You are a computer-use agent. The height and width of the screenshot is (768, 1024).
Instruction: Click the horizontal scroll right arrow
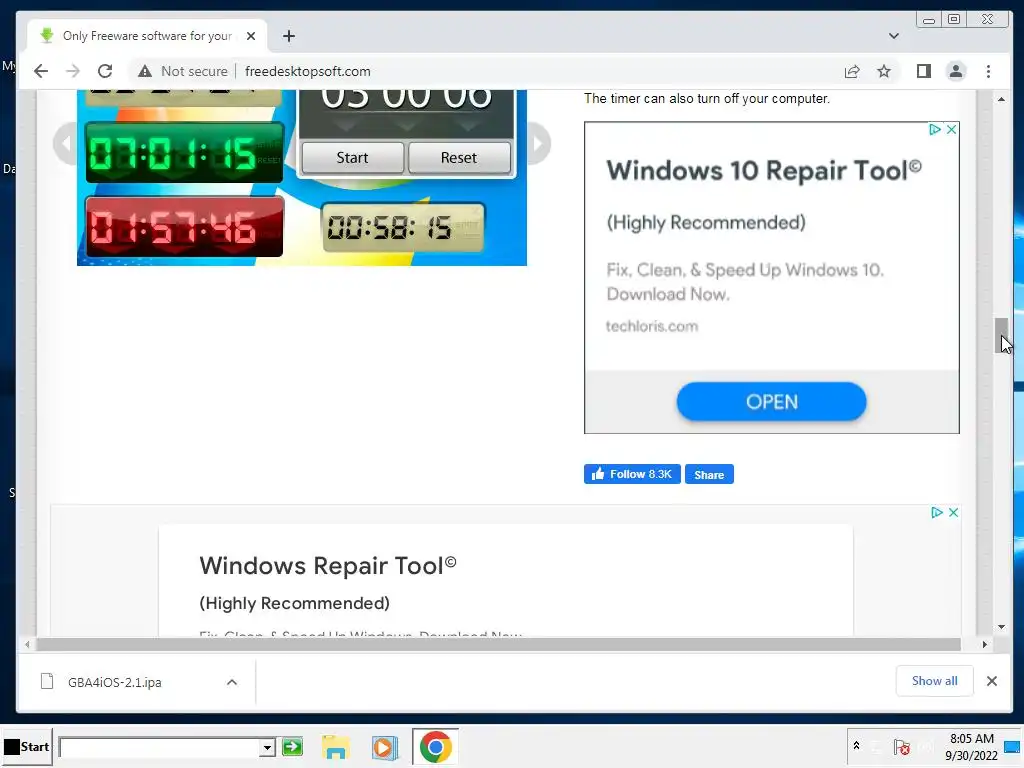click(x=985, y=645)
